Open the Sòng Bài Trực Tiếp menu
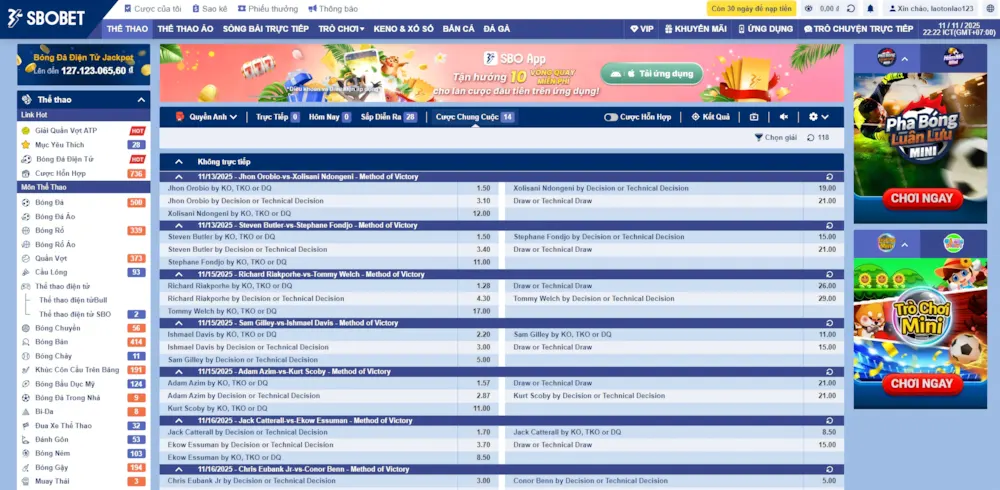Screen dimensions: 1000x490 pyautogui.click(x=265, y=29)
